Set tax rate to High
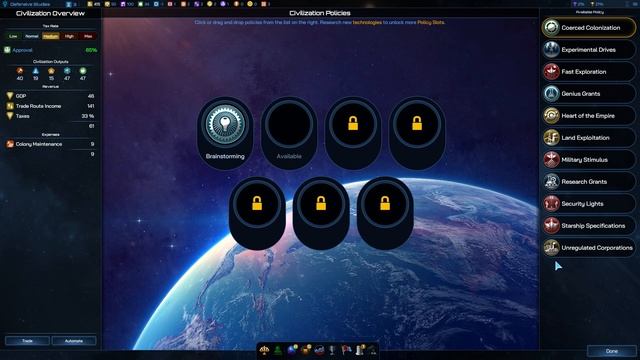Viewport: 640px width, 360px height. click(69, 36)
